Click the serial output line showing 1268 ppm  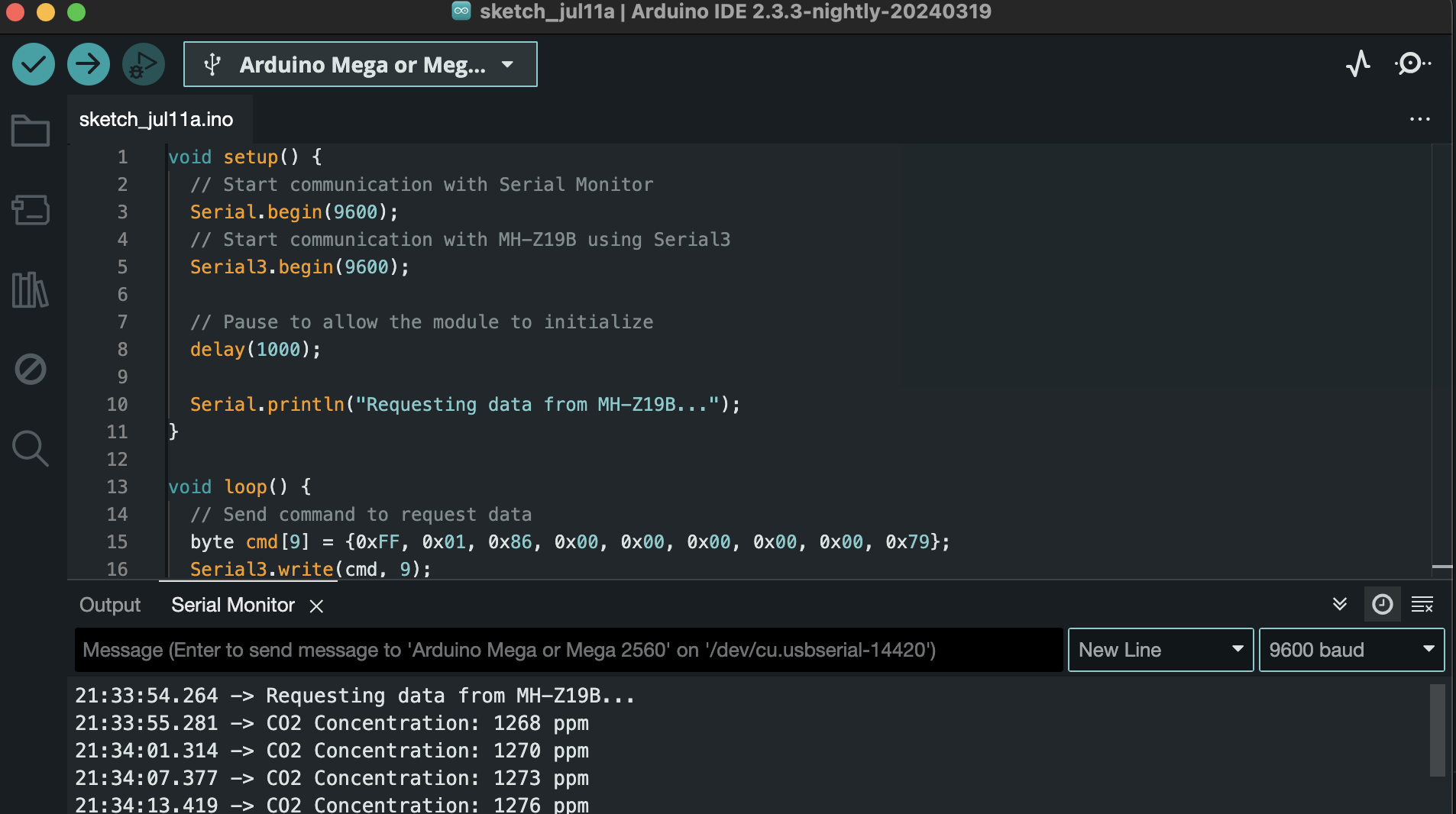pyautogui.click(x=332, y=723)
